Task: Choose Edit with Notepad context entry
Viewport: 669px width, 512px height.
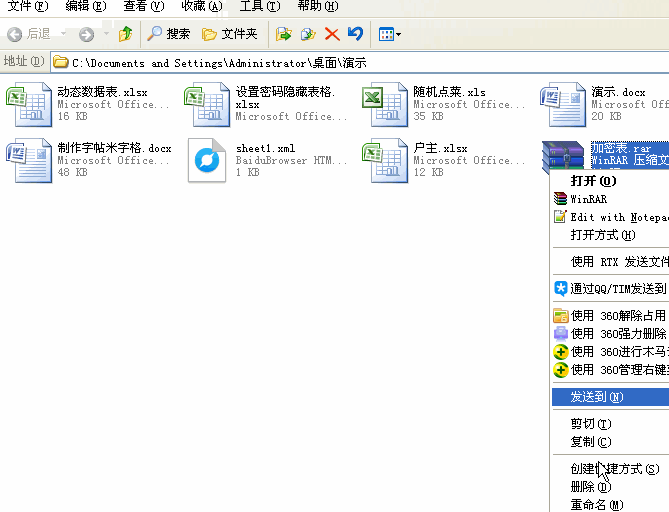Action: pyautogui.click(x=611, y=217)
